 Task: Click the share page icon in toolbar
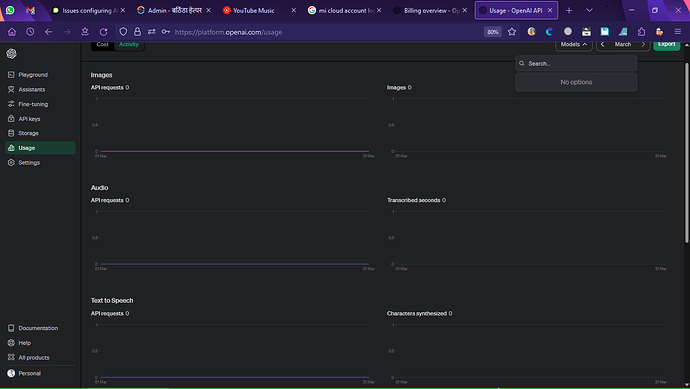[85, 32]
